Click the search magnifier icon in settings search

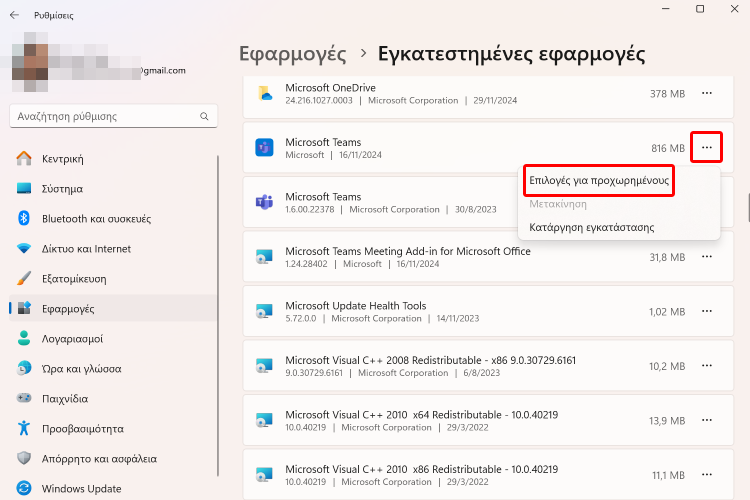[x=204, y=116]
